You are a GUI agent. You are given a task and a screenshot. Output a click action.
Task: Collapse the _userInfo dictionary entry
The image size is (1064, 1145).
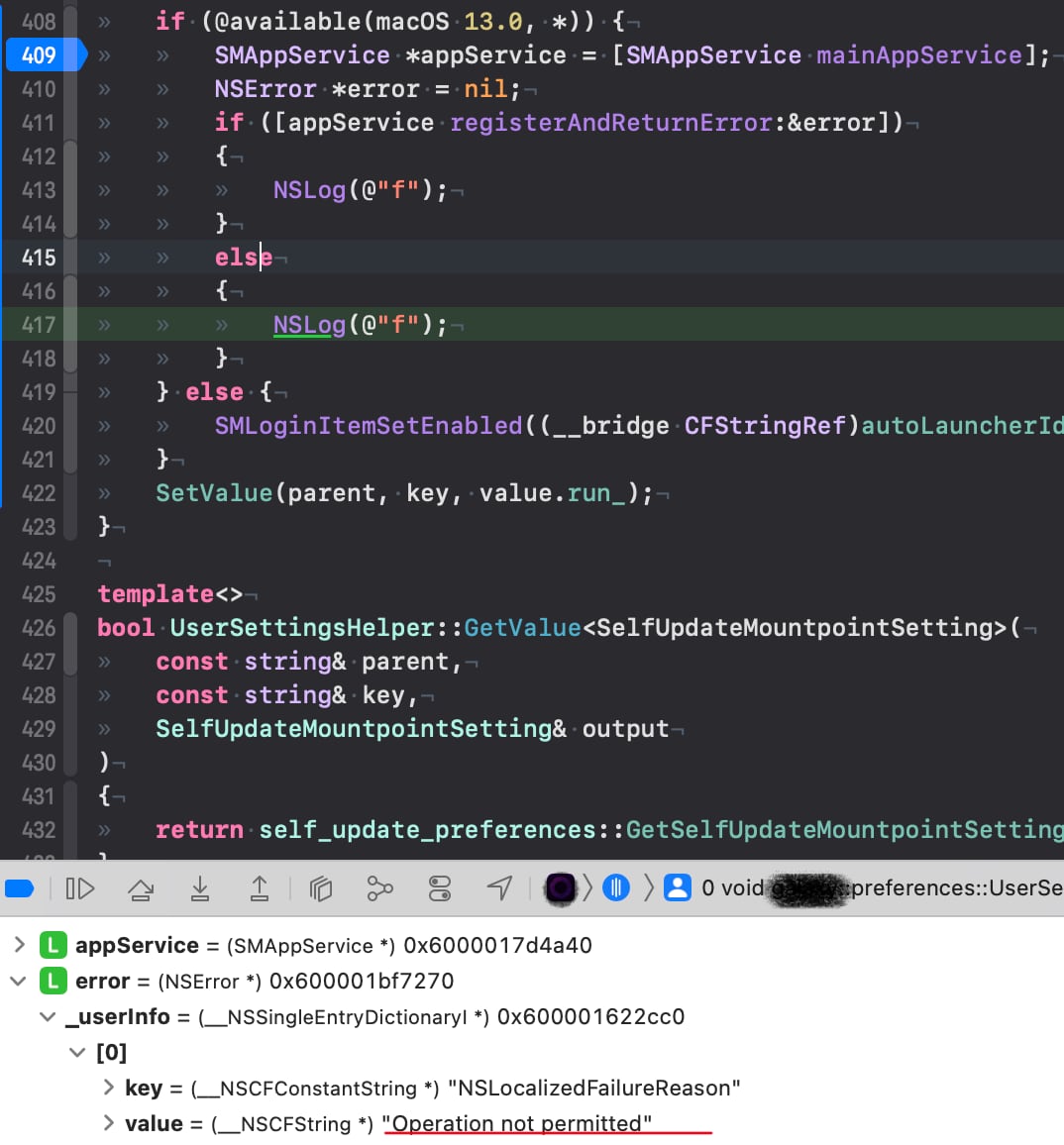click(x=48, y=1016)
